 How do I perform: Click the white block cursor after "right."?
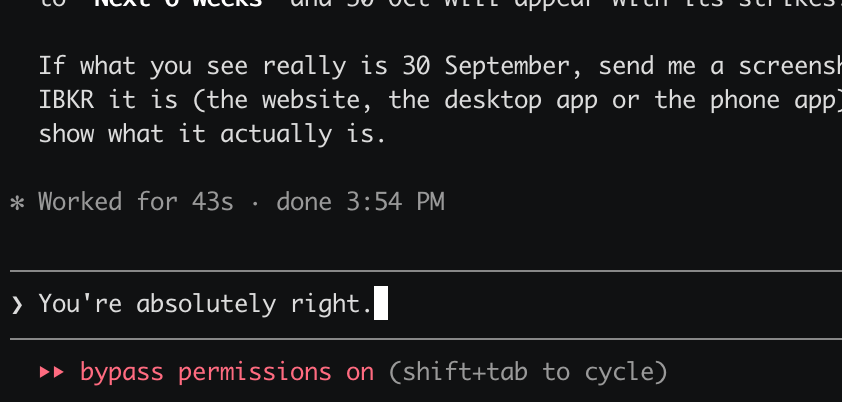click(x=381, y=303)
